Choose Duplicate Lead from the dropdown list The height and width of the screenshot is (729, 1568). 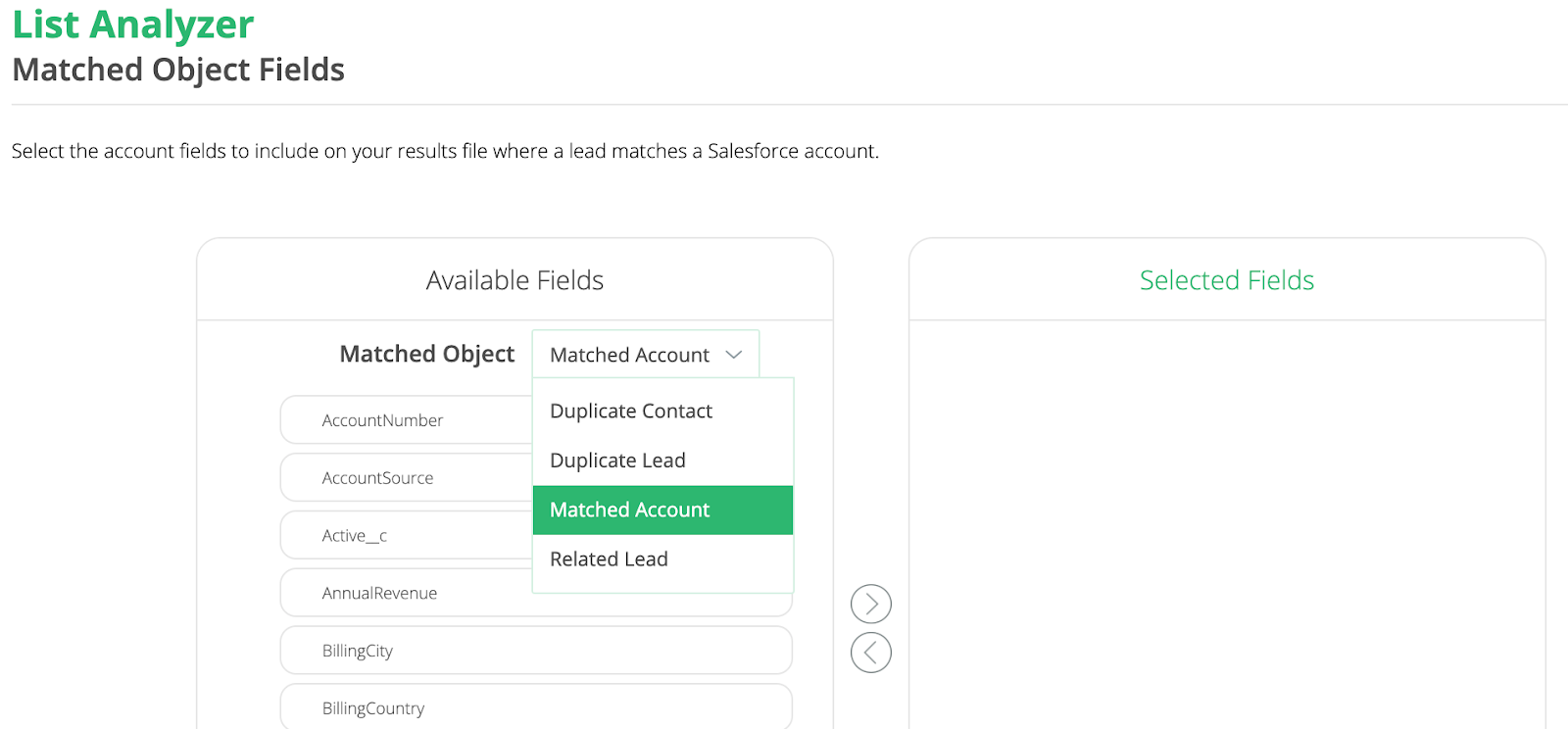point(662,461)
